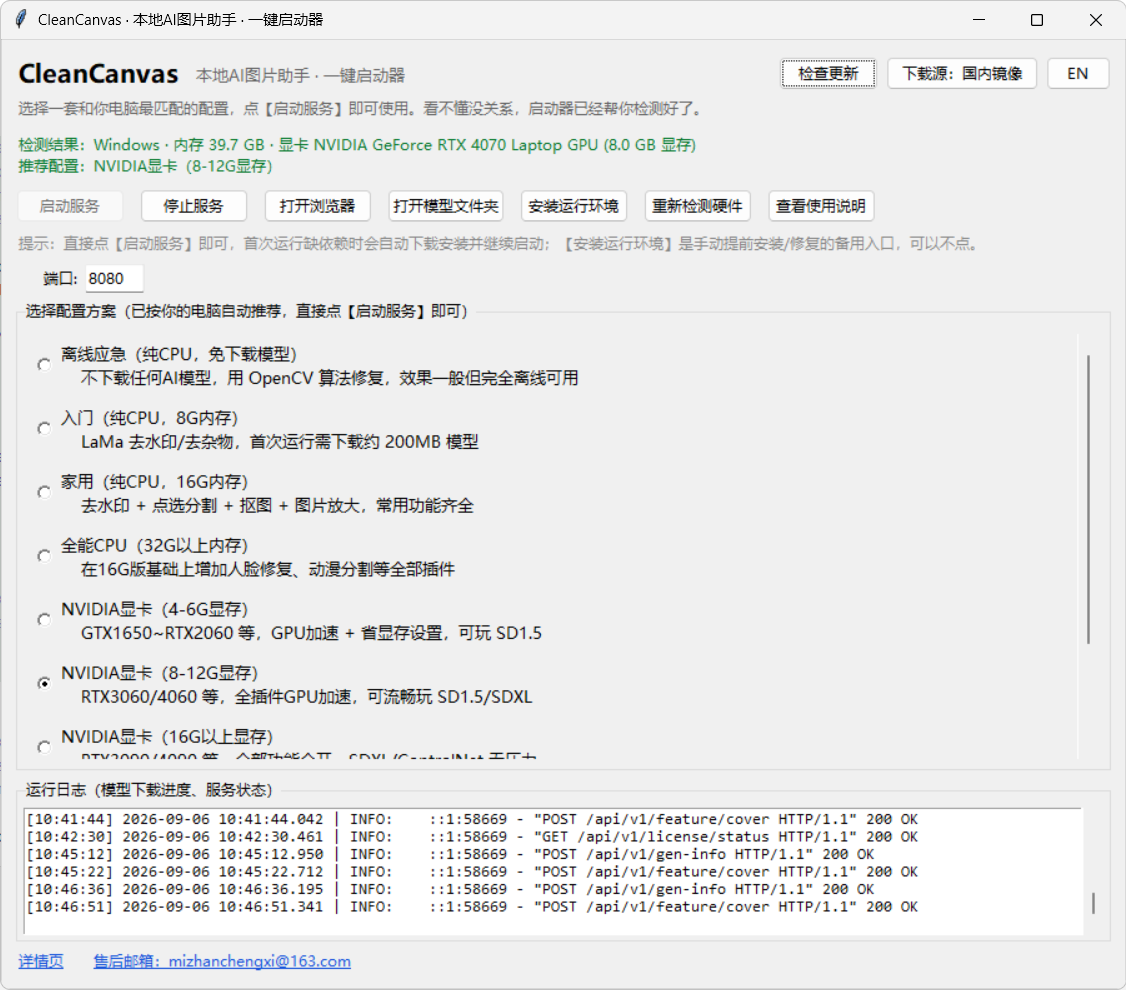Click 售后邮箱 mizhanchengxi@163.com link
Image resolution: width=1126 pixels, height=990 pixels.
pos(222,961)
